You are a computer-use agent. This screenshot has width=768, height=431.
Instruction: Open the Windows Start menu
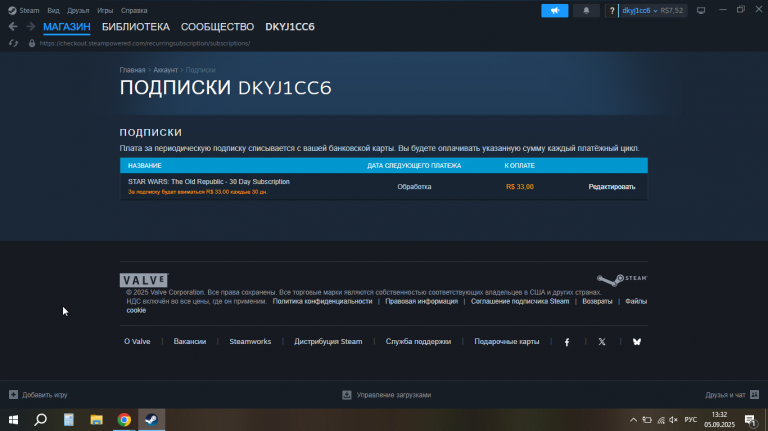[13, 420]
